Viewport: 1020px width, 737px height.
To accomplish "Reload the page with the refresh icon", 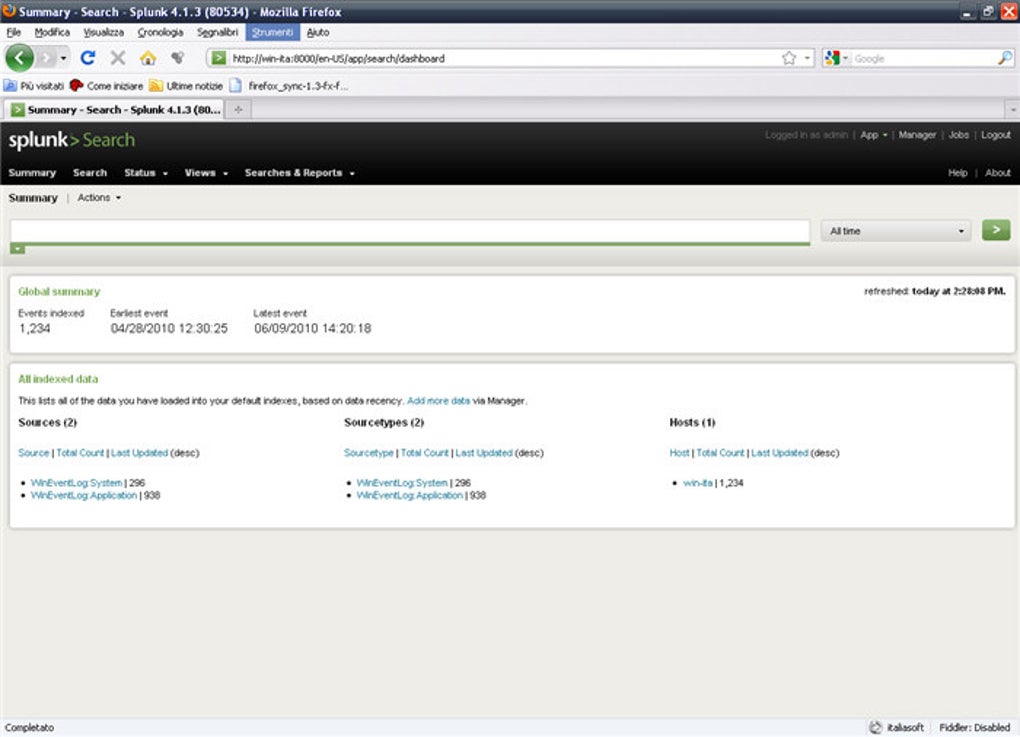I will 88,57.
